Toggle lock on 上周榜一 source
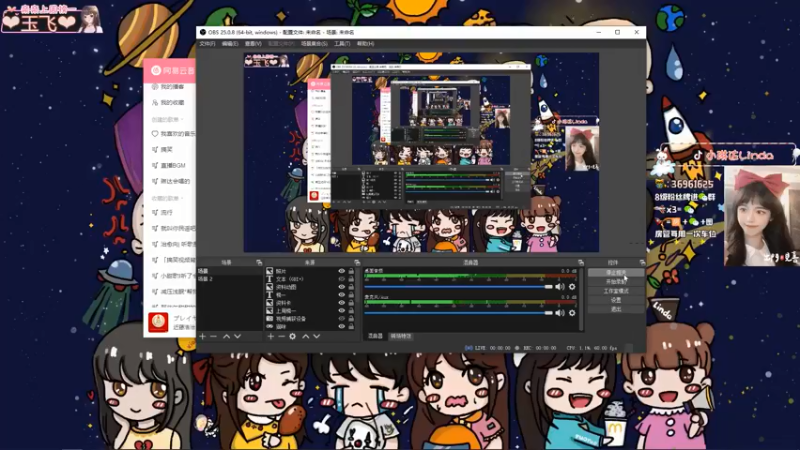 pos(351,311)
